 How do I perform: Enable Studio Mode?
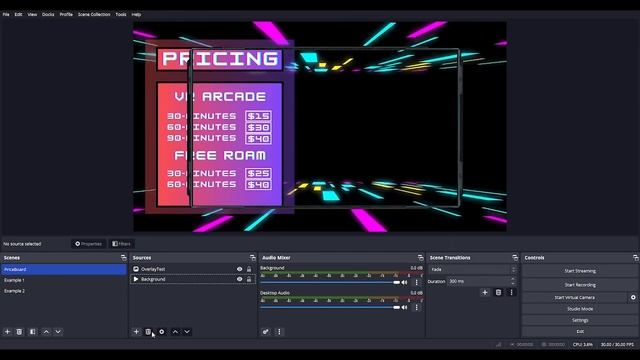point(580,309)
